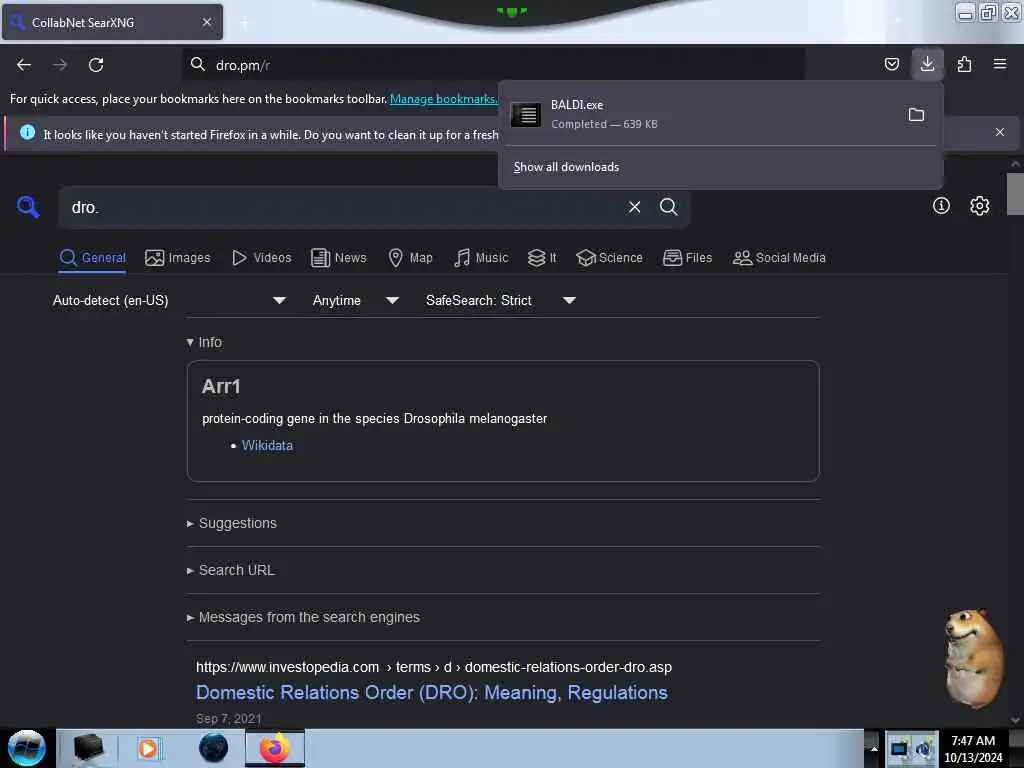Click the forward navigation arrow

[x=59, y=65]
